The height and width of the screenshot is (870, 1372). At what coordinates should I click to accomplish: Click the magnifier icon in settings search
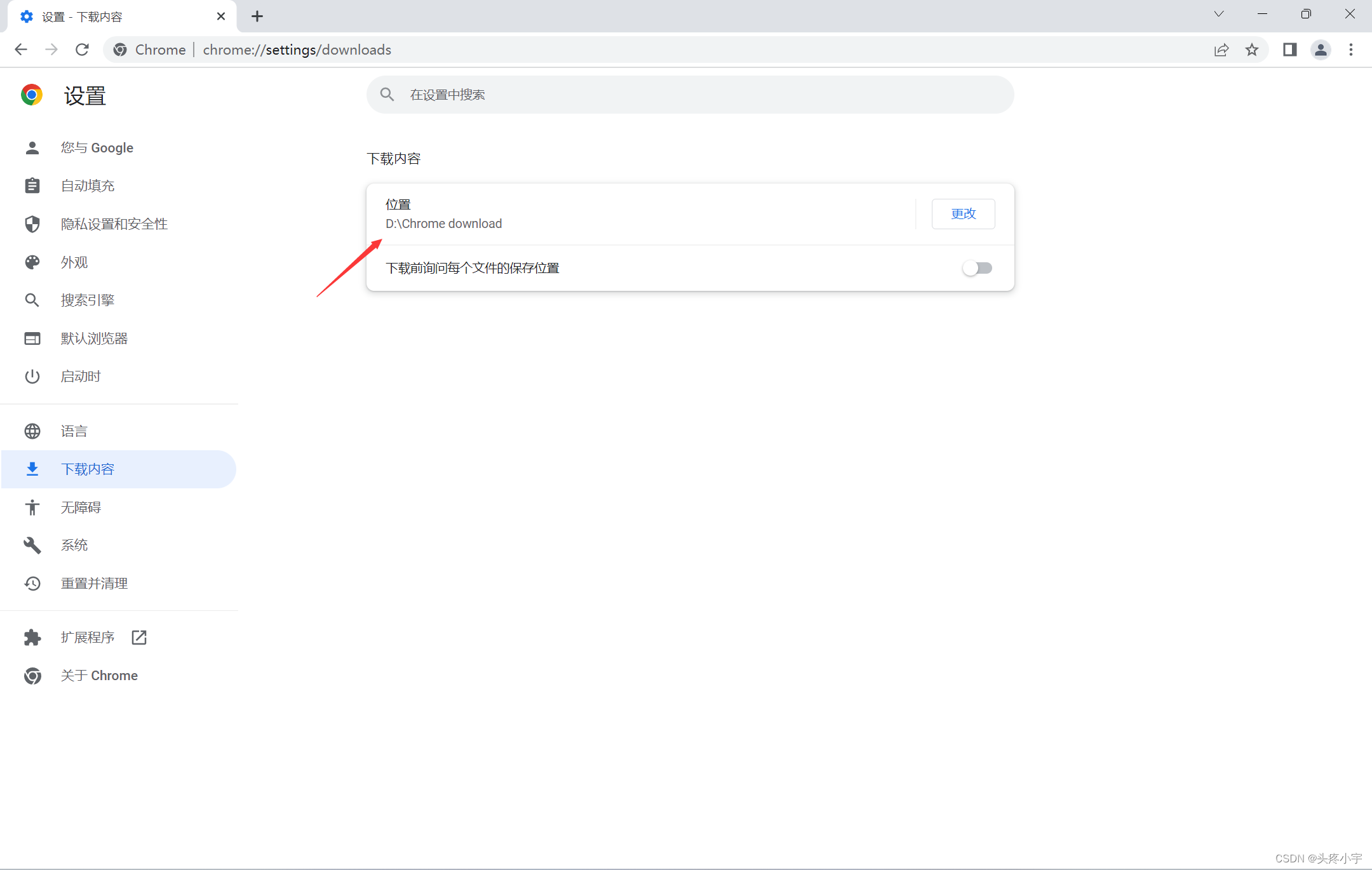[x=387, y=95]
